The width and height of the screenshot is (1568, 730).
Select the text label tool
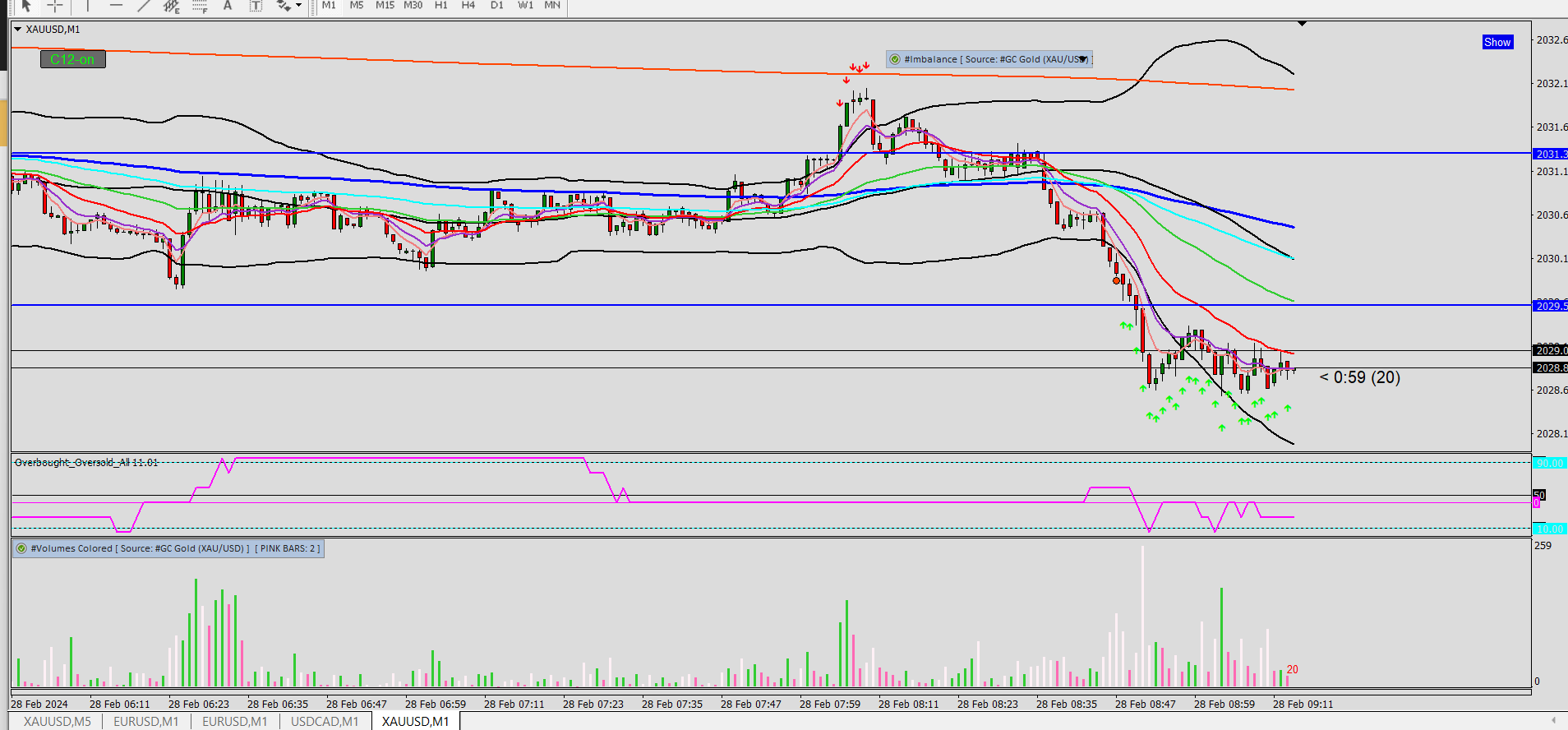[256, 6]
